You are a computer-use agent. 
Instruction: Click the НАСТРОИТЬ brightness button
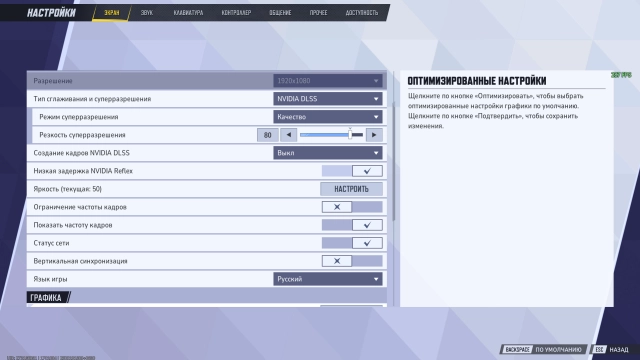351,189
